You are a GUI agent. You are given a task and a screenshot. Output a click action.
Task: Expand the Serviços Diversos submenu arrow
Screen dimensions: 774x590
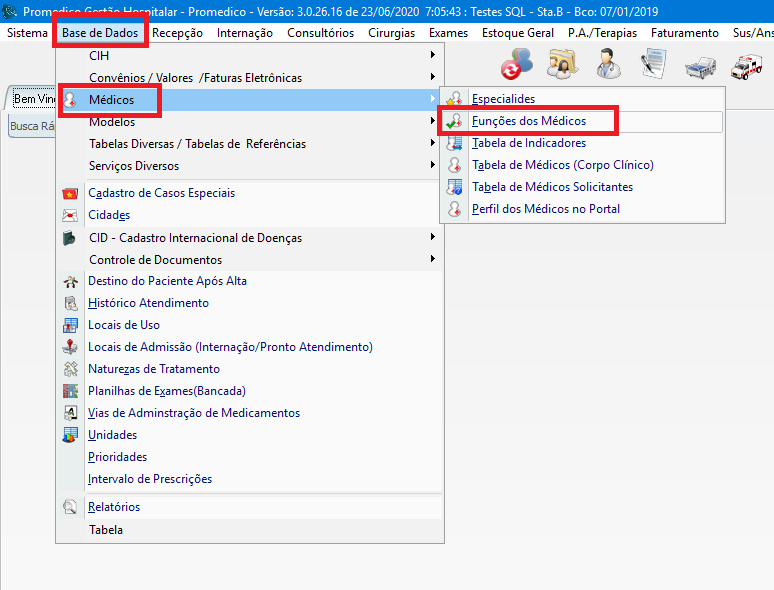(432, 164)
